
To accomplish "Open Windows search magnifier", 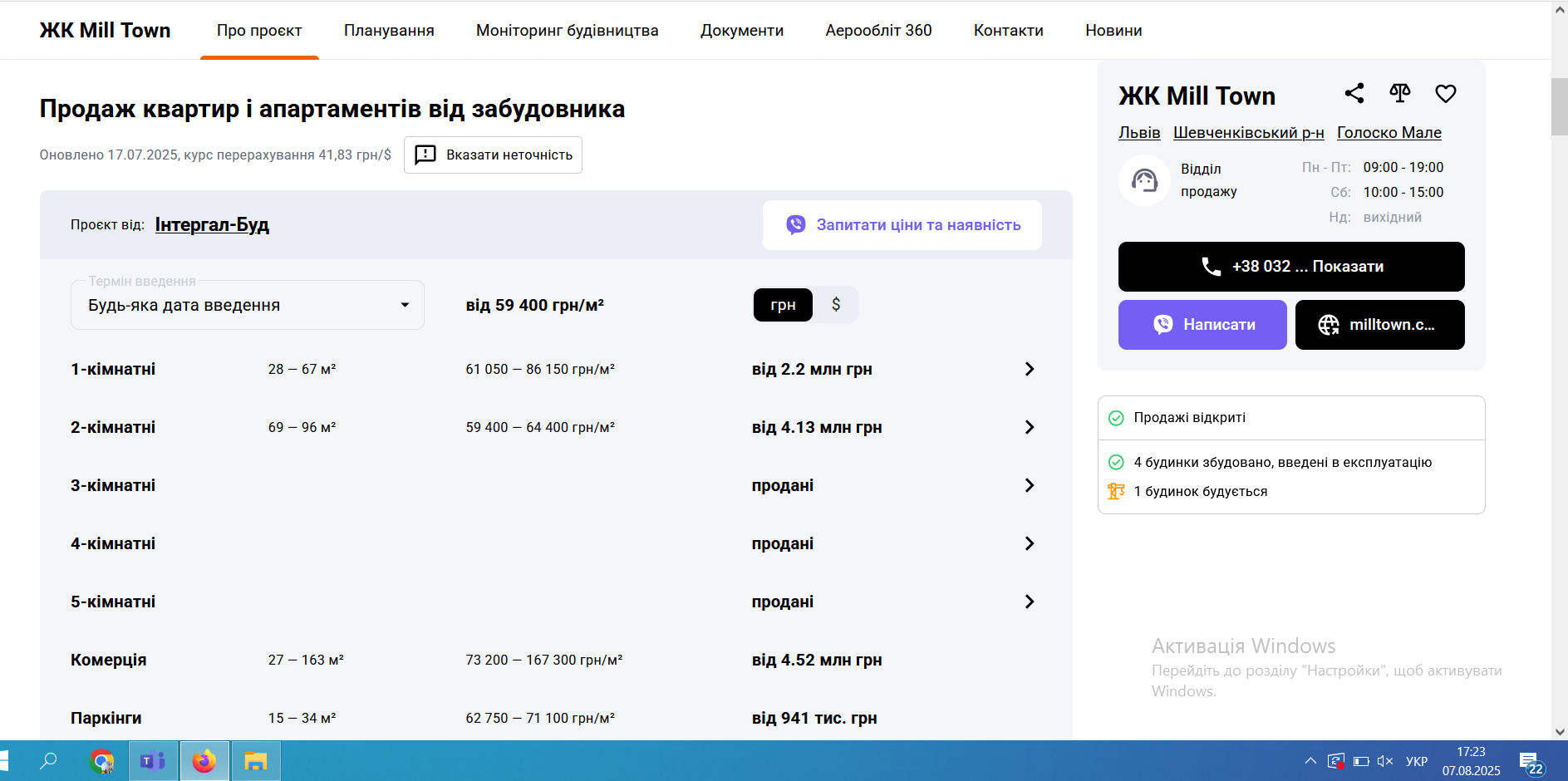I will pos(49,760).
